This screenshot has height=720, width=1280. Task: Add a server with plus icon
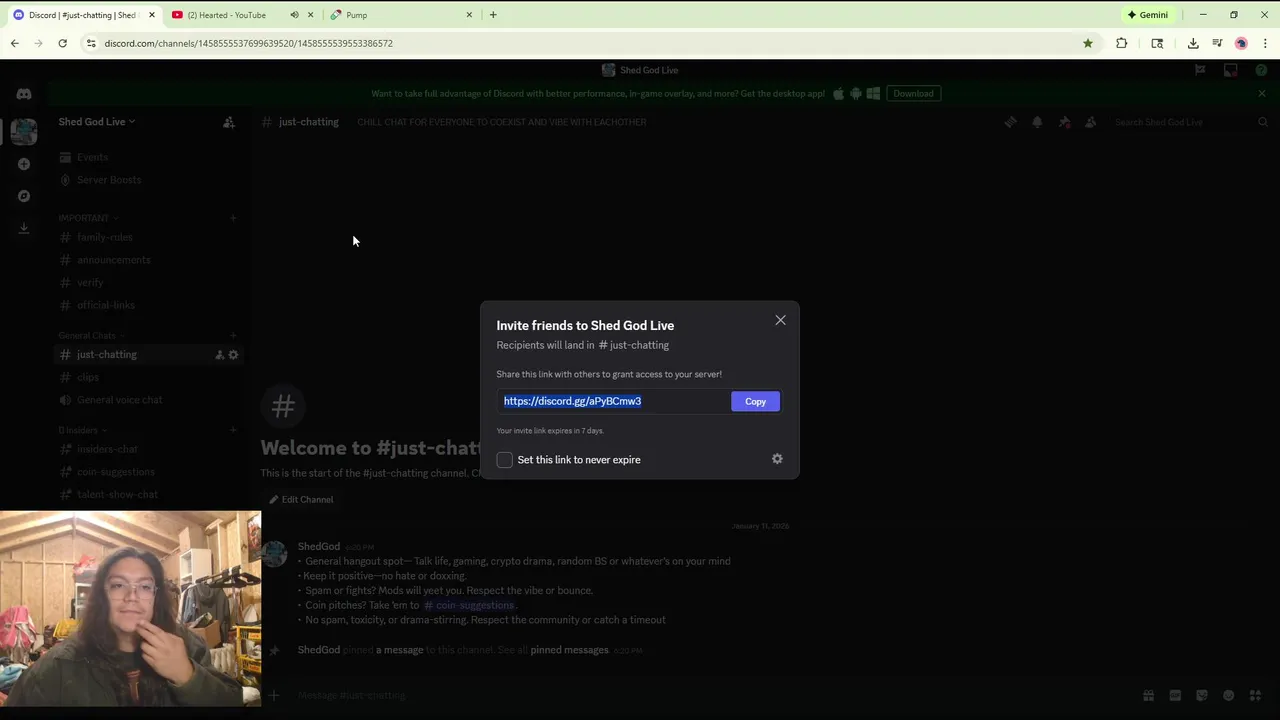(24, 164)
